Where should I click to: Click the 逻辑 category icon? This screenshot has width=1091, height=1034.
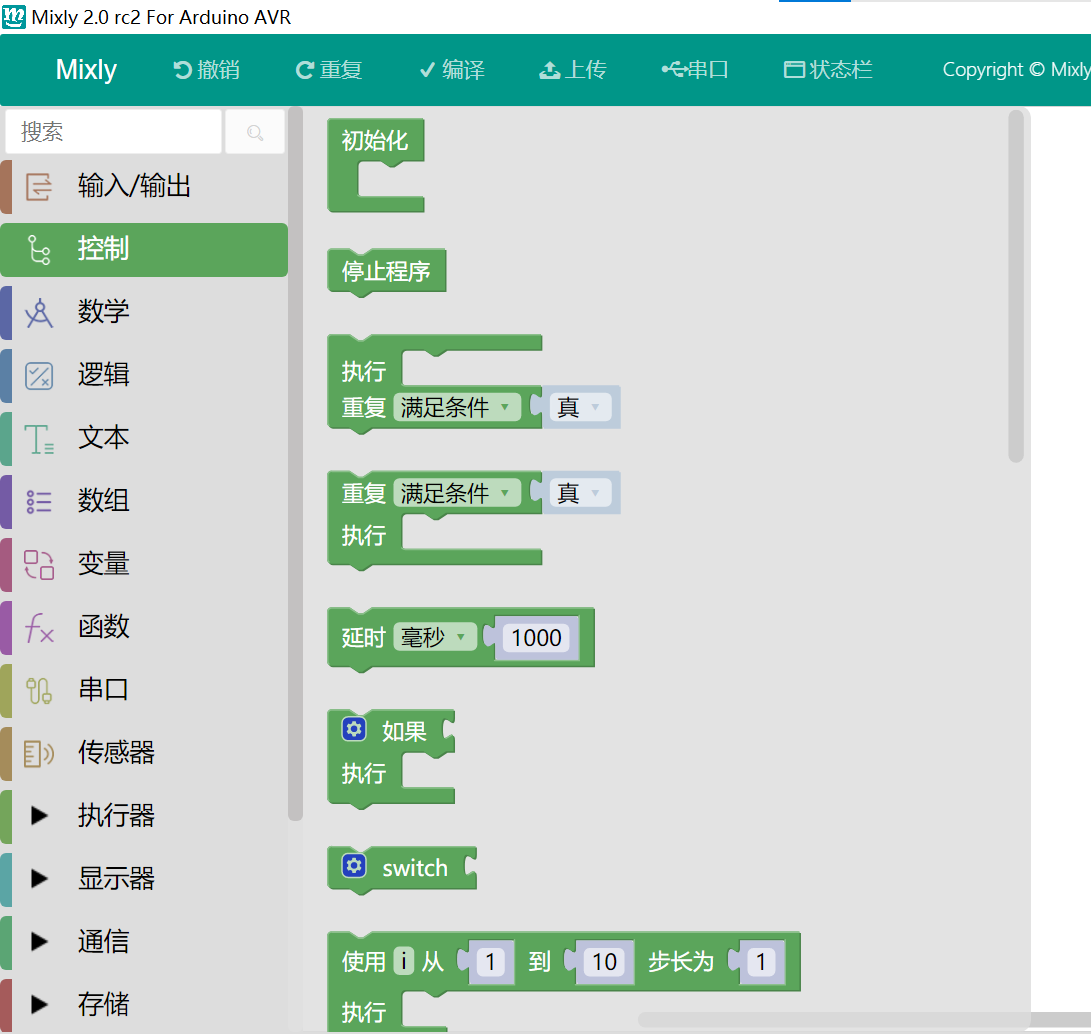(x=39, y=375)
